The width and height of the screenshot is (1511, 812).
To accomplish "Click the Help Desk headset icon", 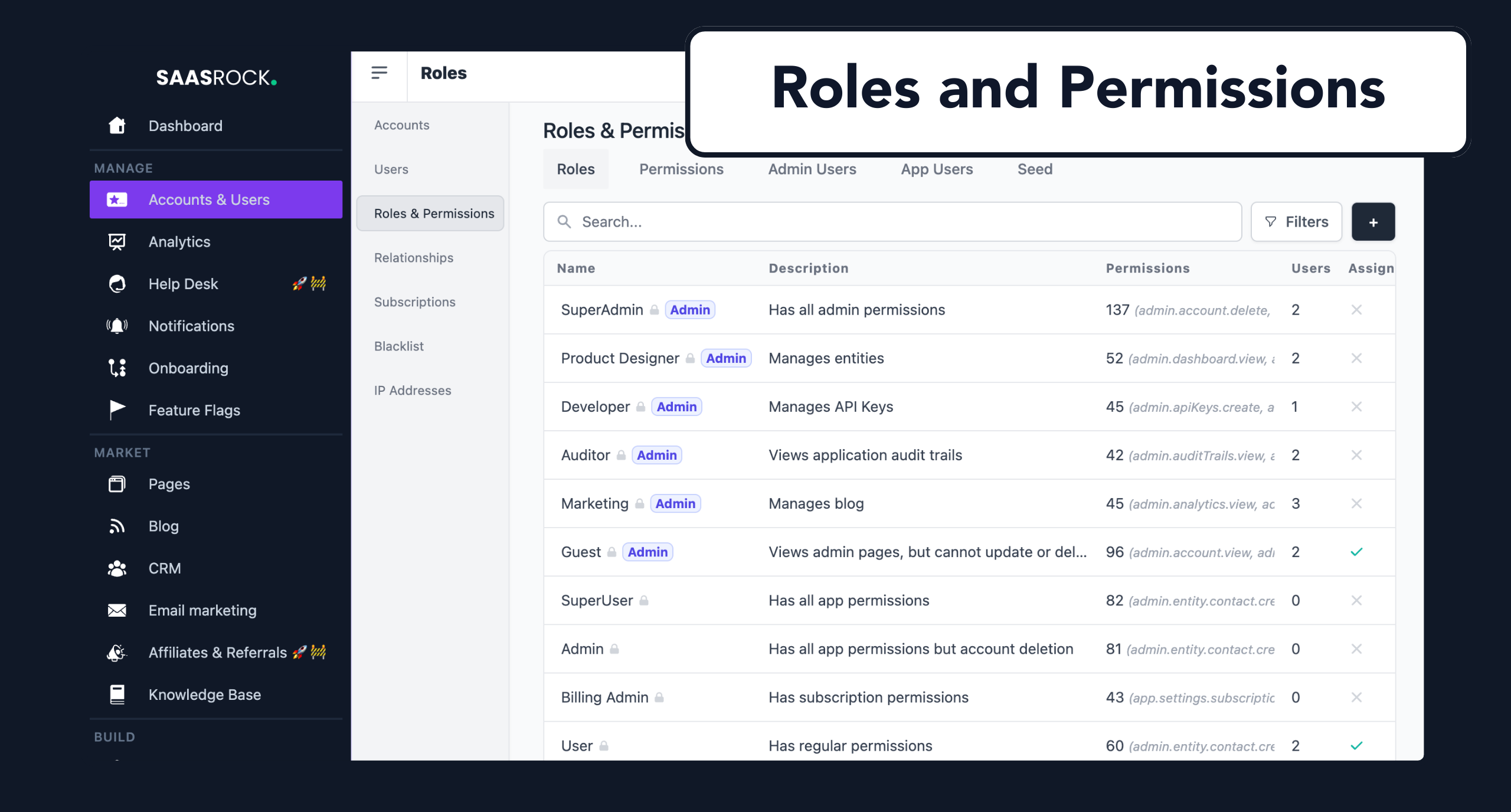I will click(x=117, y=284).
